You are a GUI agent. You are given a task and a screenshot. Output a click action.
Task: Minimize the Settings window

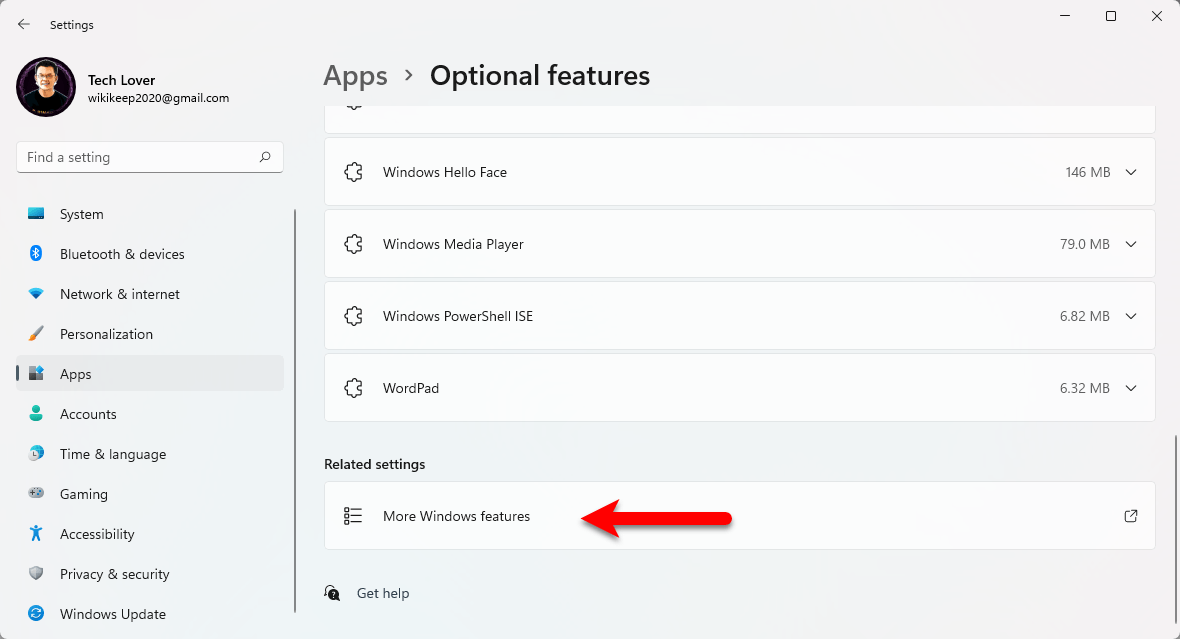[1065, 16]
